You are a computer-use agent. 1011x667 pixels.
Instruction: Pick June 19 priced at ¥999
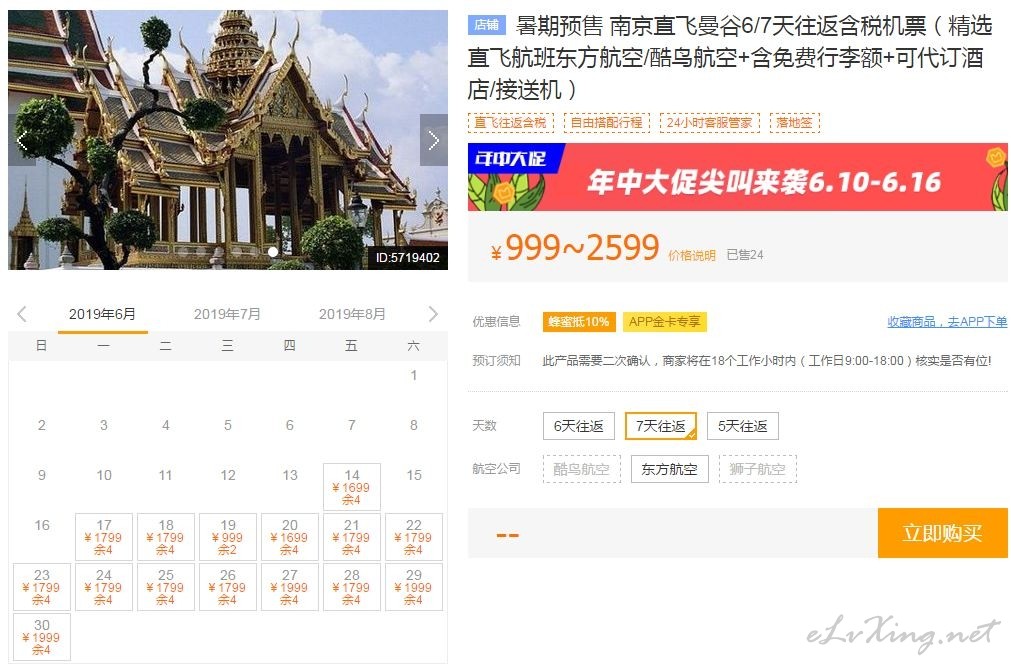228,537
